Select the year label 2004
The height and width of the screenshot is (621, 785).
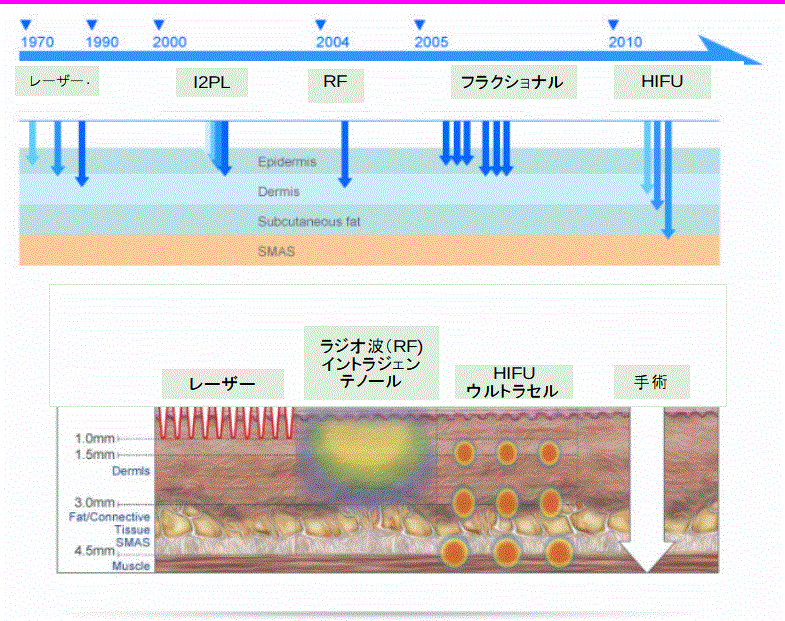point(332,42)
